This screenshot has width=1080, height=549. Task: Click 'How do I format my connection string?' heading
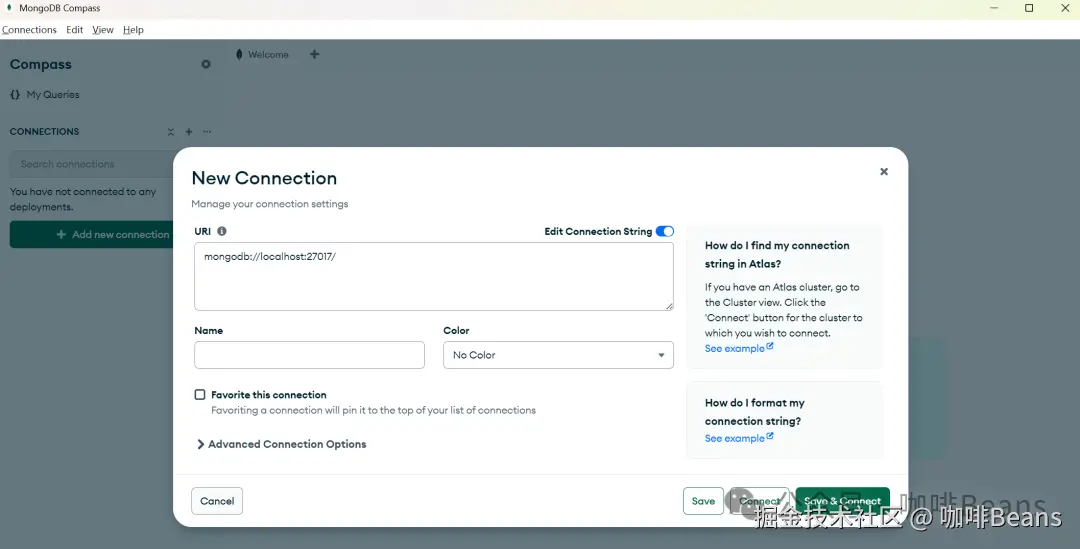point(754,412)
